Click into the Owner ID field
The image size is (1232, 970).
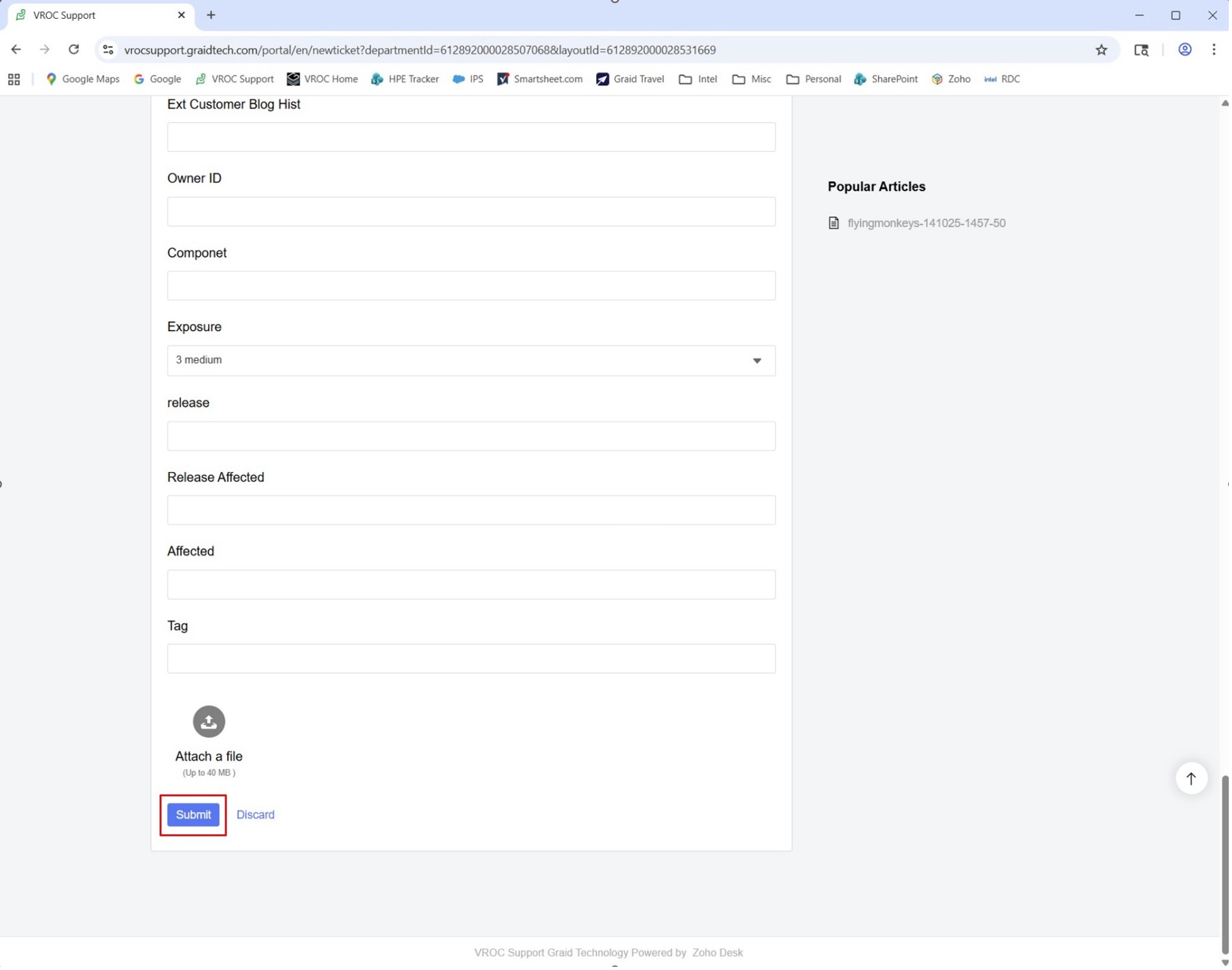(472, 212)
